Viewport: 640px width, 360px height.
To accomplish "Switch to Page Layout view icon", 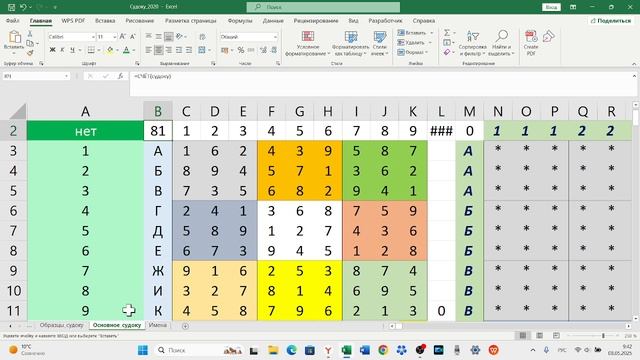I will 539,336.
